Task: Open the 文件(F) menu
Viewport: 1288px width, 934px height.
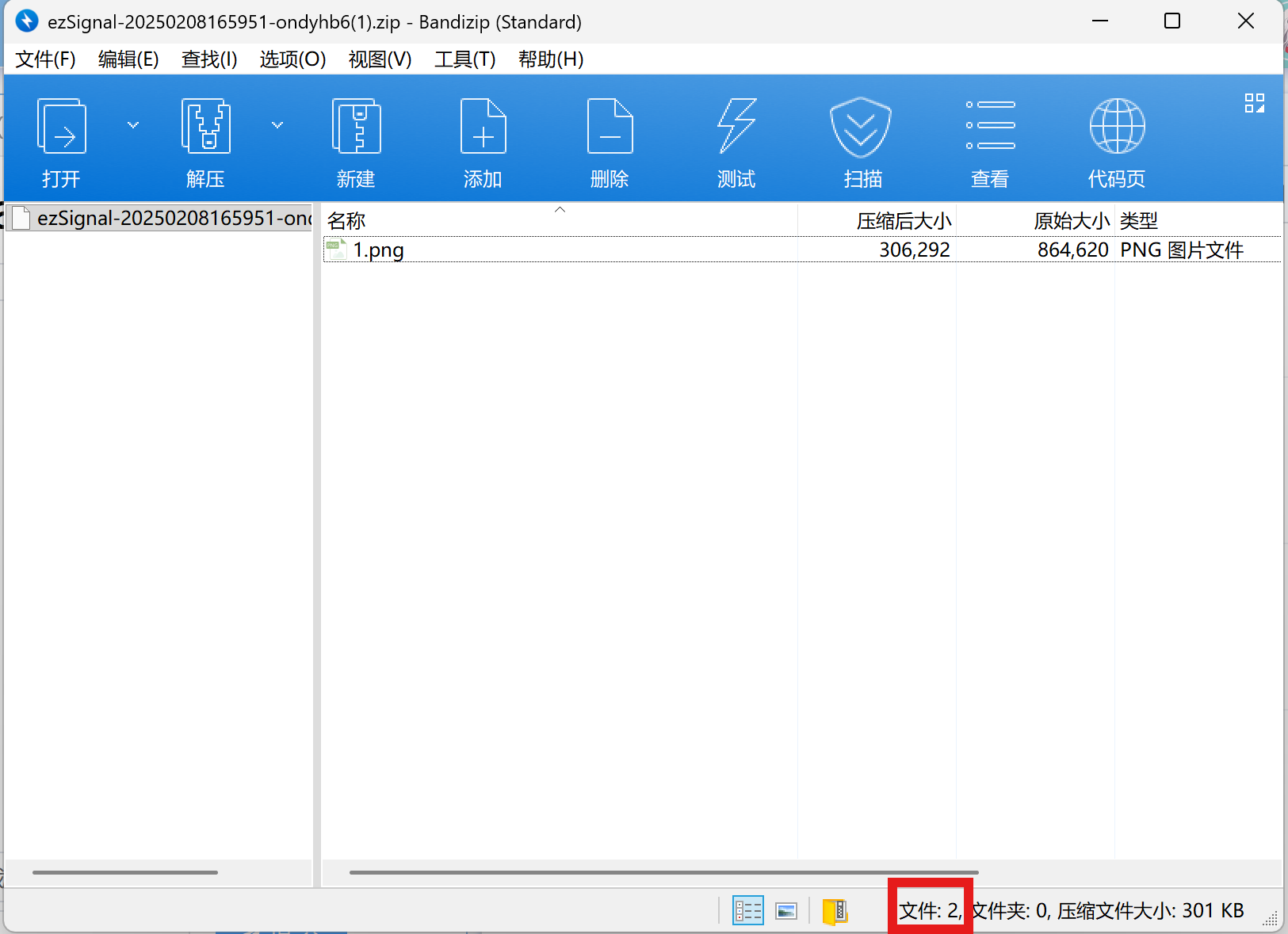Action: (x=45, y=59)
